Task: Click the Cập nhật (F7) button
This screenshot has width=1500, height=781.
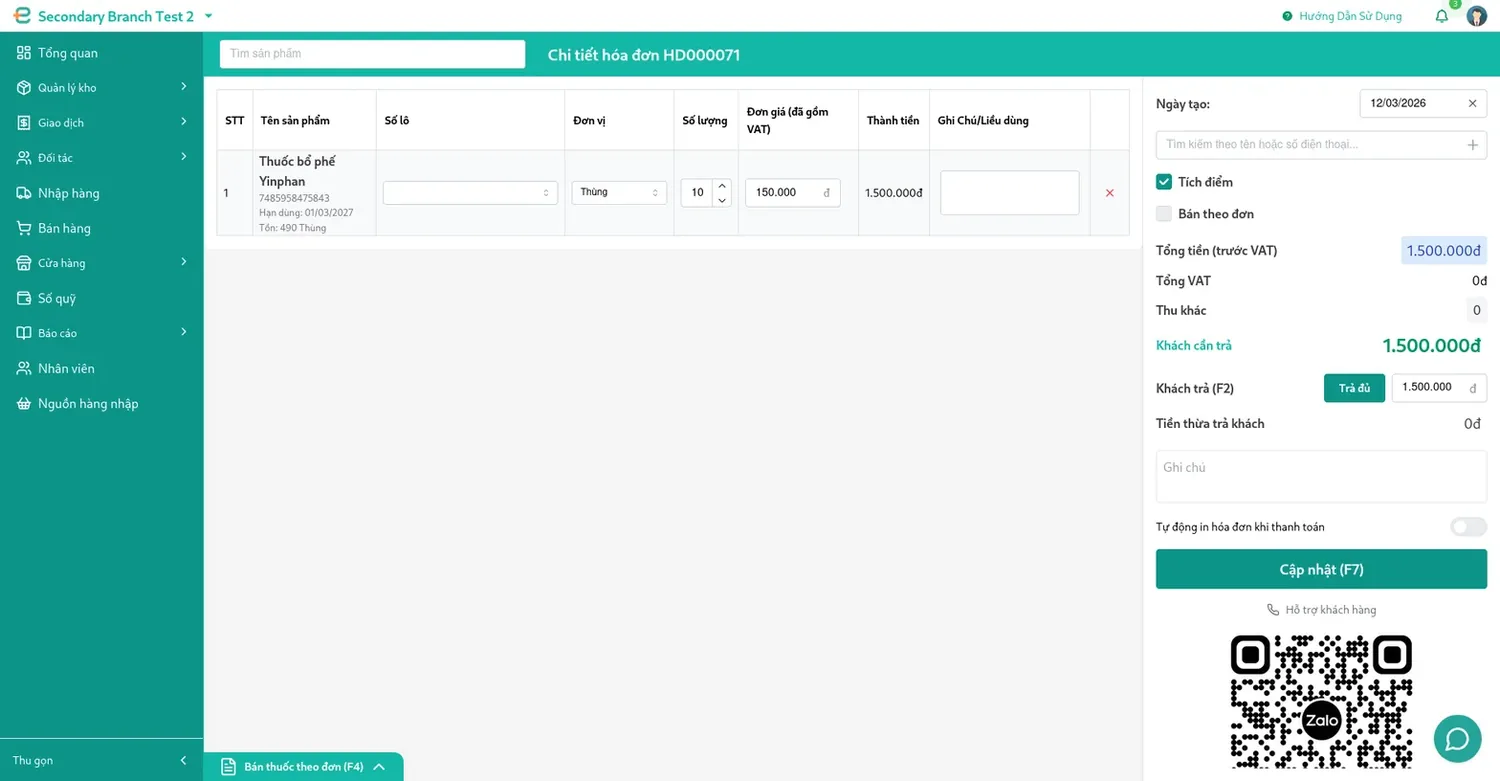Action: (1321, 569)
